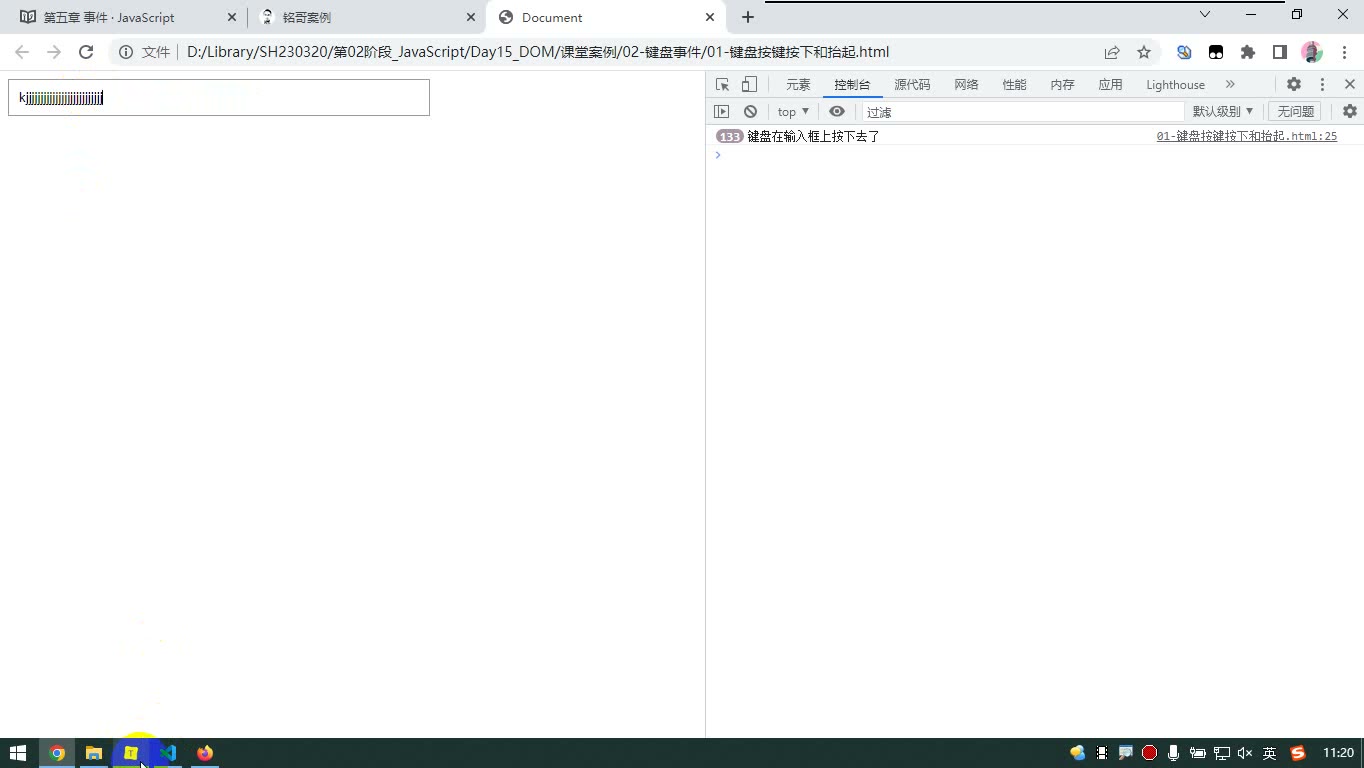Bookmark this page with star icon
The image size is (1364, 768).
1144,52
